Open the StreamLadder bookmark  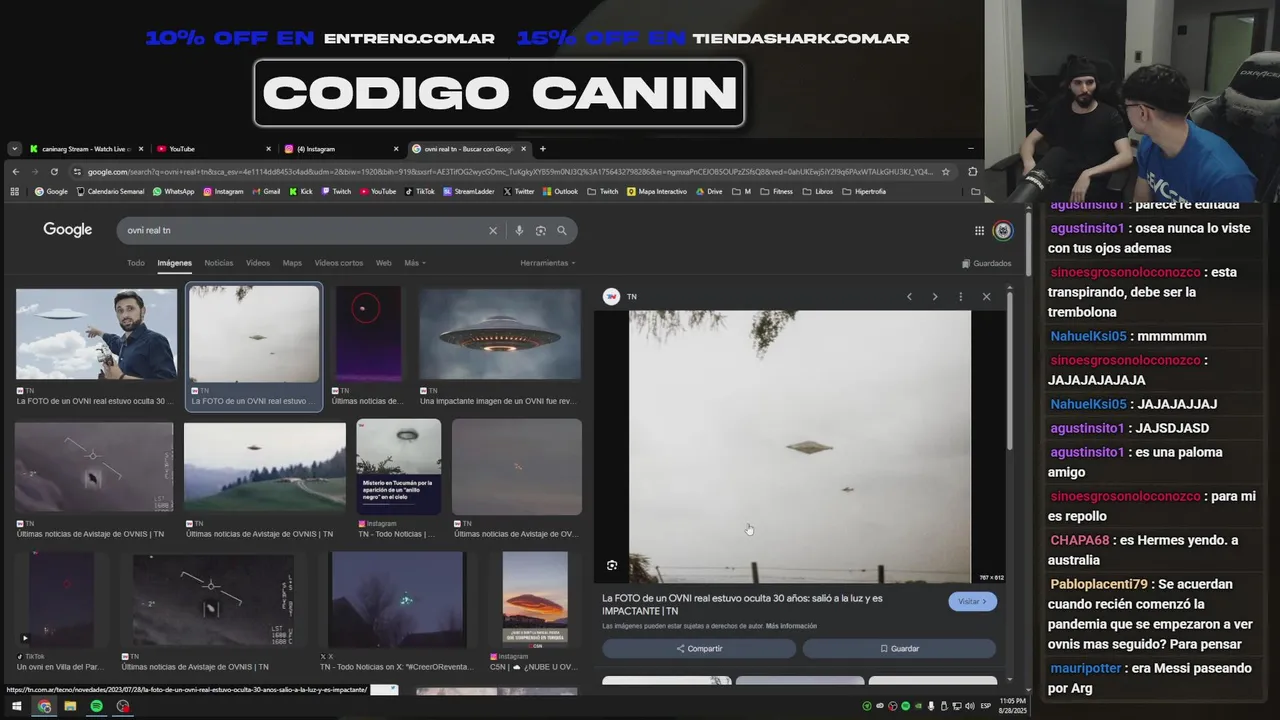tap(468, 191)
